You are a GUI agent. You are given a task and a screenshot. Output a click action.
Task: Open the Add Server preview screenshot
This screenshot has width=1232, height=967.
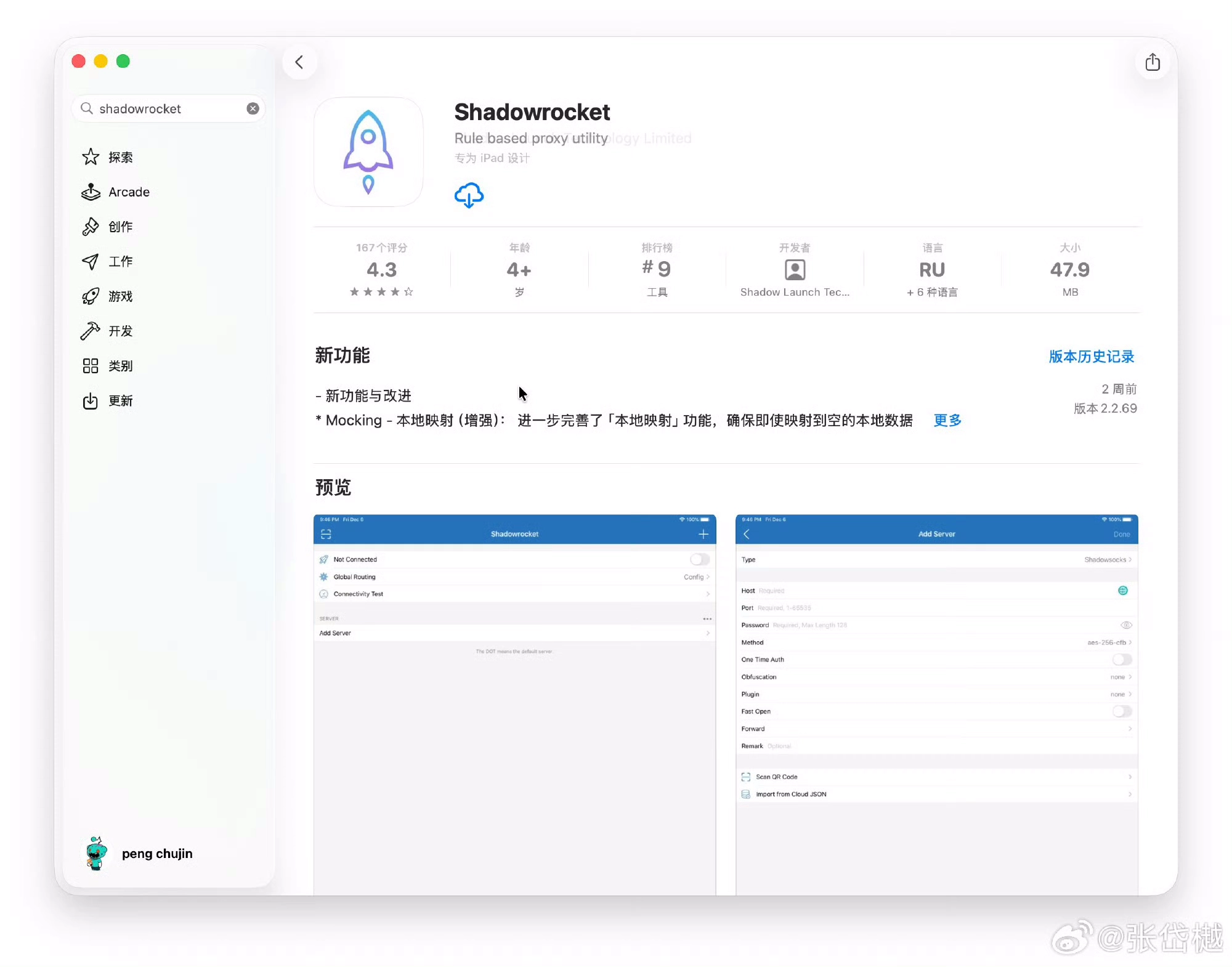(937, 705)
